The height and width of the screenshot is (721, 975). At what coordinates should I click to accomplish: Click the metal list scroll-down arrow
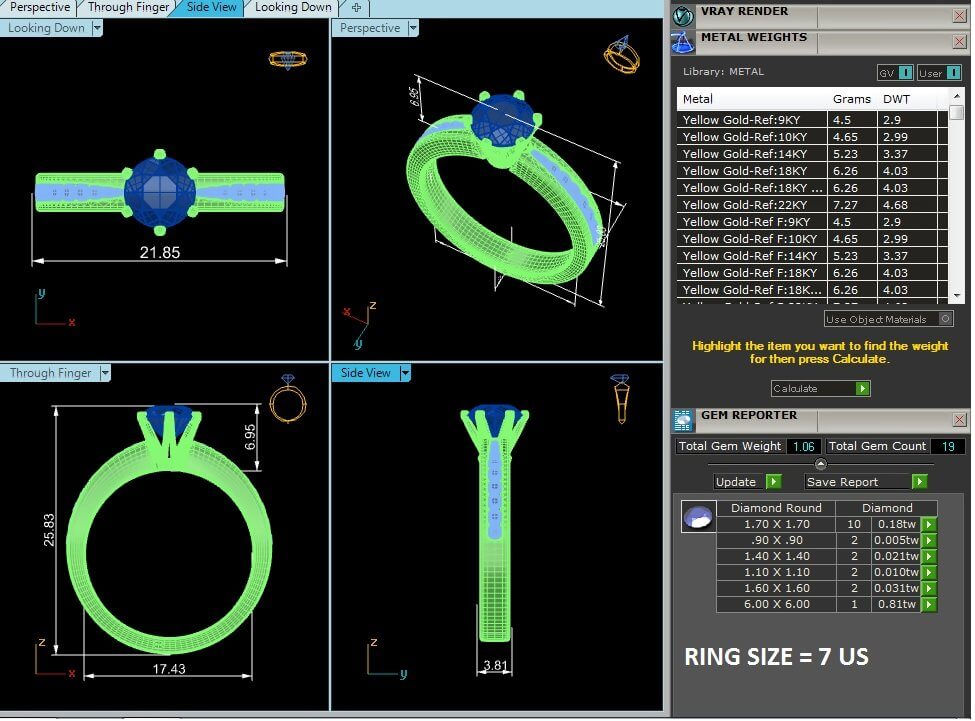[957, 296]
